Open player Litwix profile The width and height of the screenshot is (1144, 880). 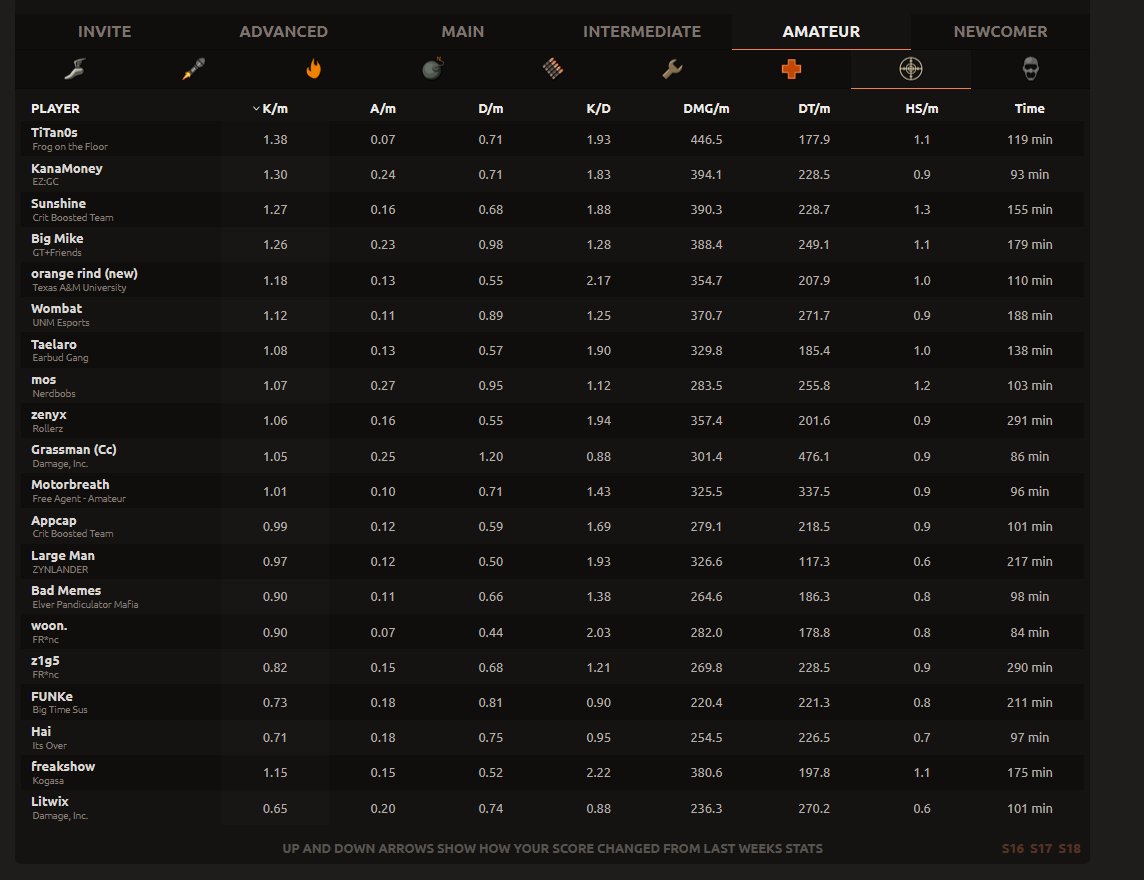coord(50,801)
